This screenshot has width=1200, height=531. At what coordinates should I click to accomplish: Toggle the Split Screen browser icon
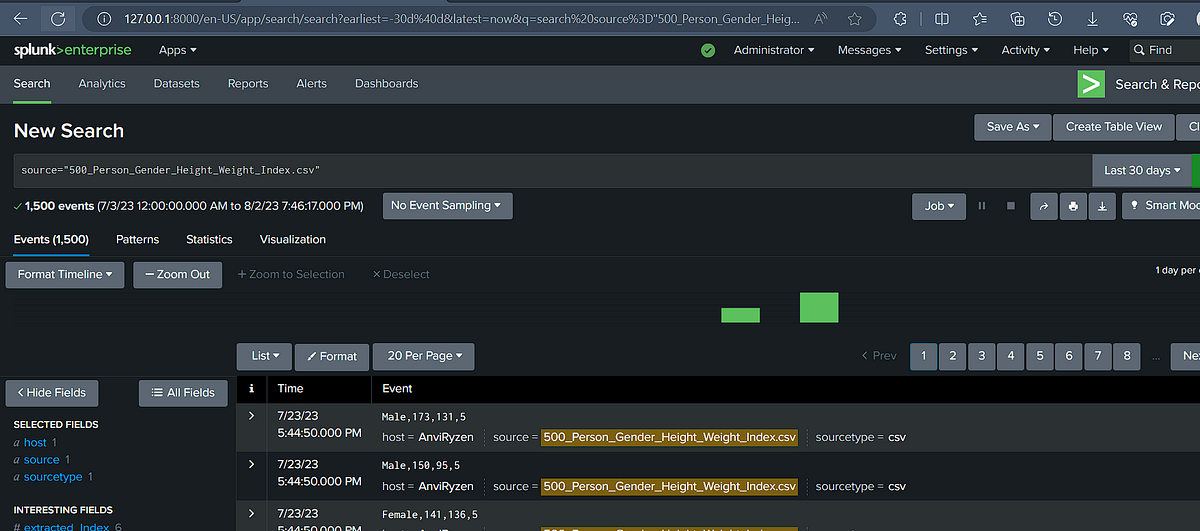(x=942, y=18)
